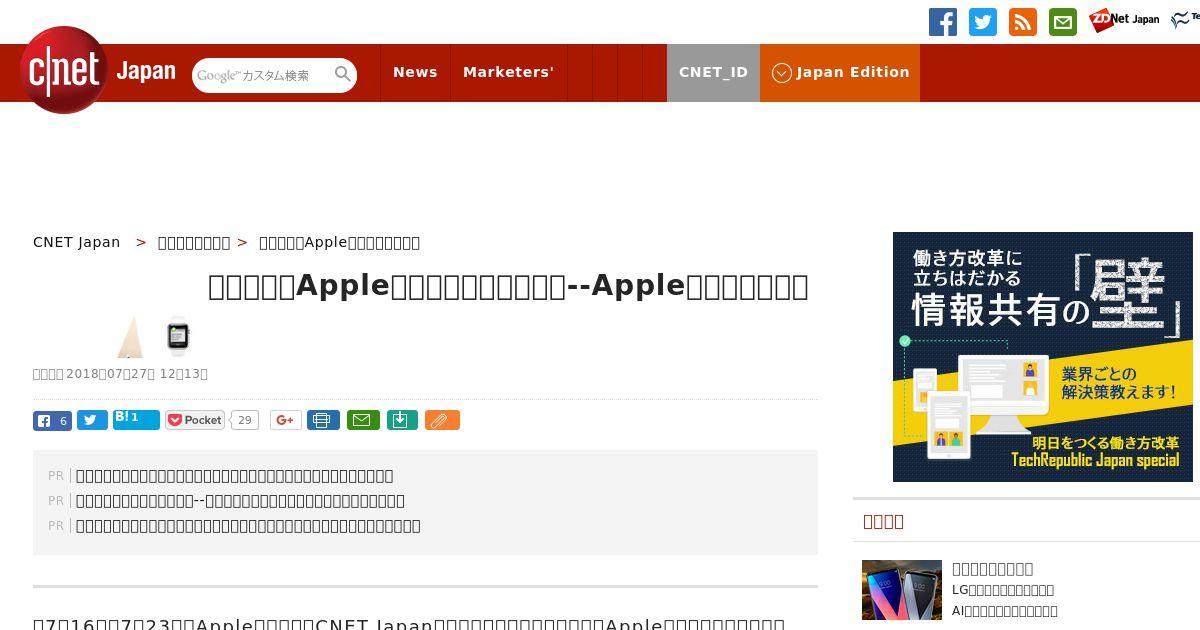Viewport: 1200px width, 630px height.
Task: Focus the Google custom search field
Action: [262, 75]
